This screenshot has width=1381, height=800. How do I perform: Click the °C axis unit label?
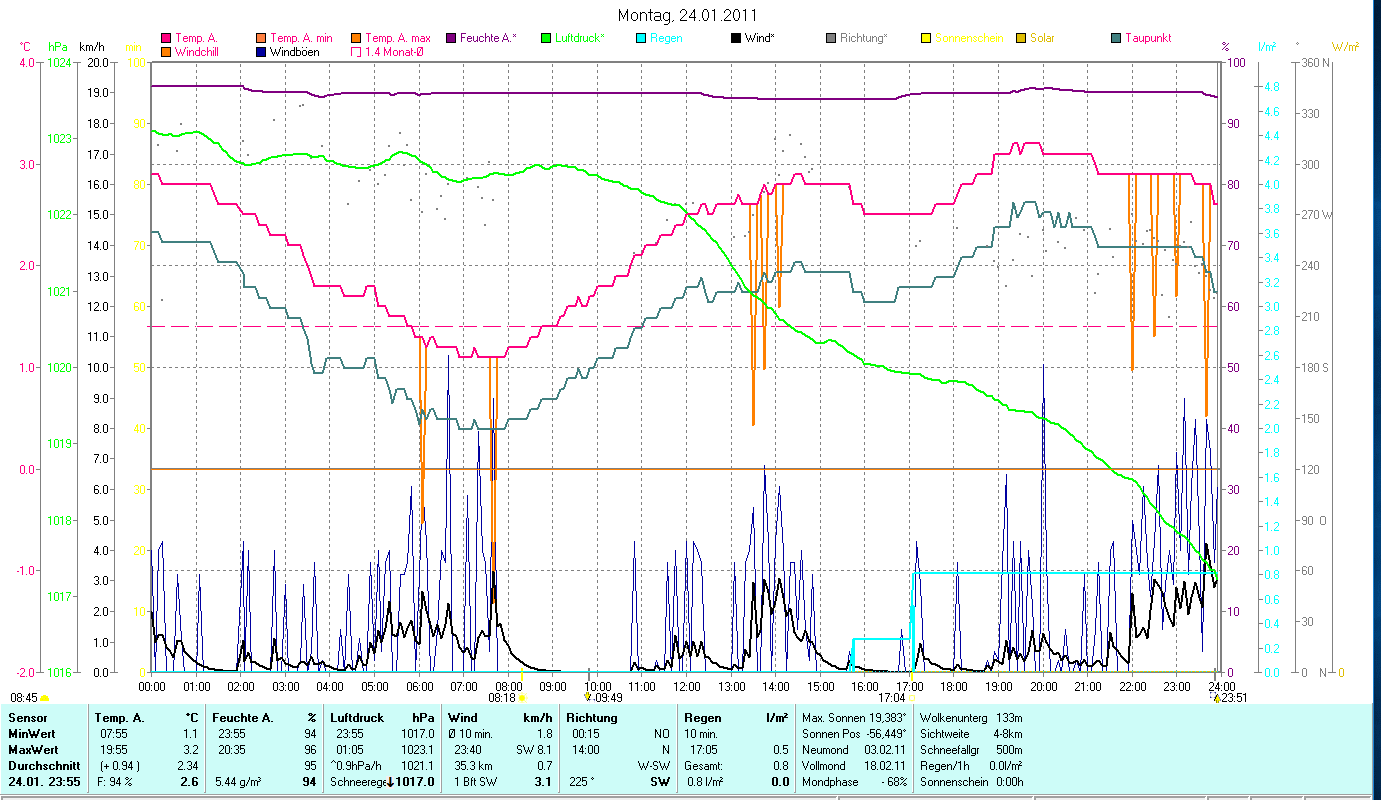[26, 46]
